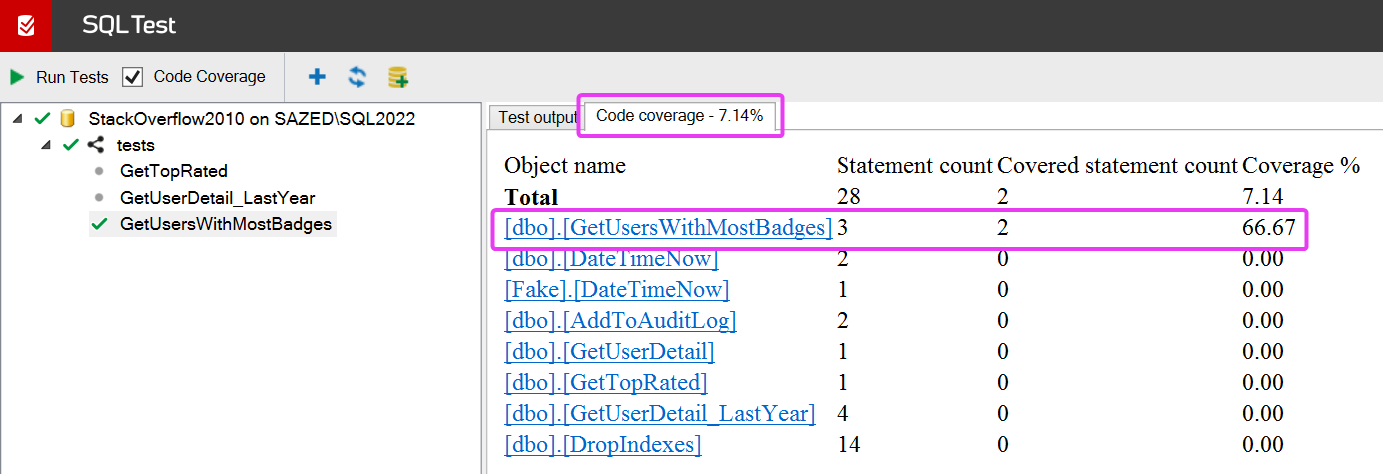This screenshot has width=1383, height=474.
Task: Click the Redgate SQL Test logo icon
Action: pos(26,25)
